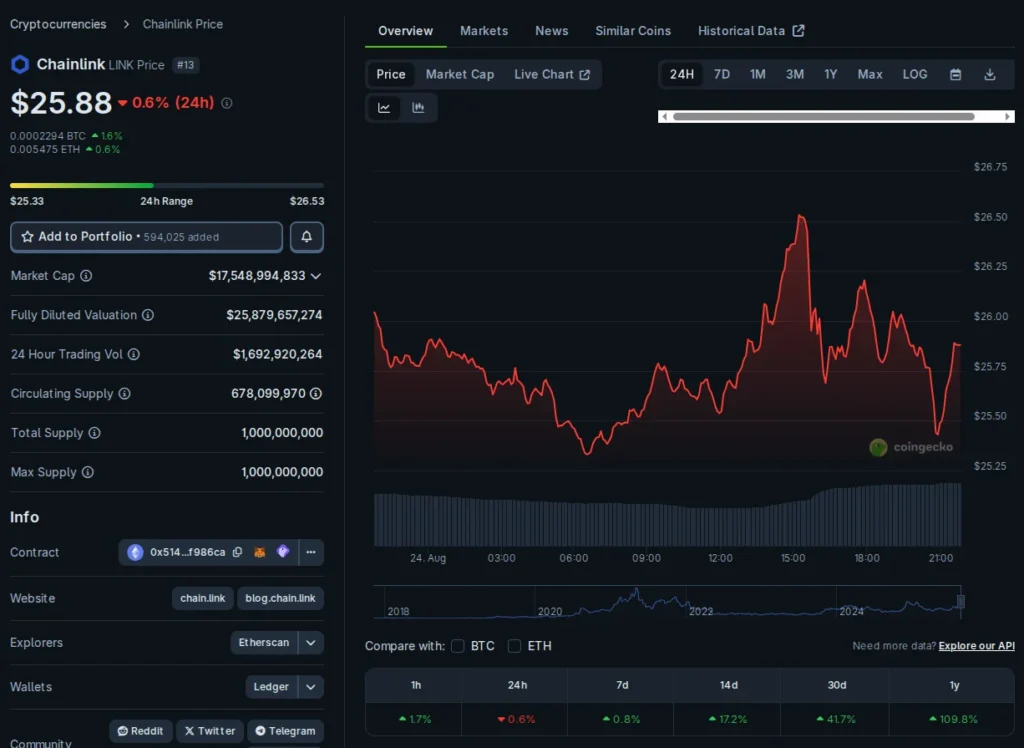Open the Markets tab
This screenshot has width=1024, height=748.
click(x=484, y=31)
